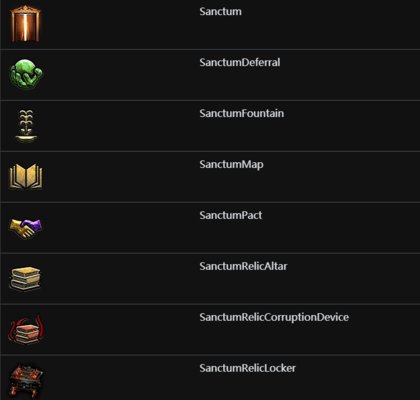Image resolution: width=420 pixels, height=400 pixels.
Task: Click the SanctumPact handshake icon
Action: click(26, 228)
